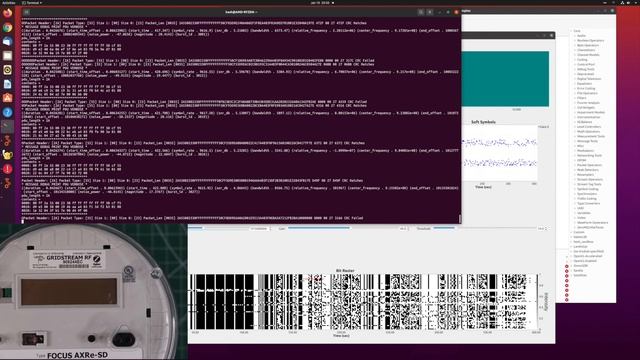Screen dimensions: 640x360
Task: Select Control Port in the block tree
Action: pyautogui.click(x=586, y=64)
